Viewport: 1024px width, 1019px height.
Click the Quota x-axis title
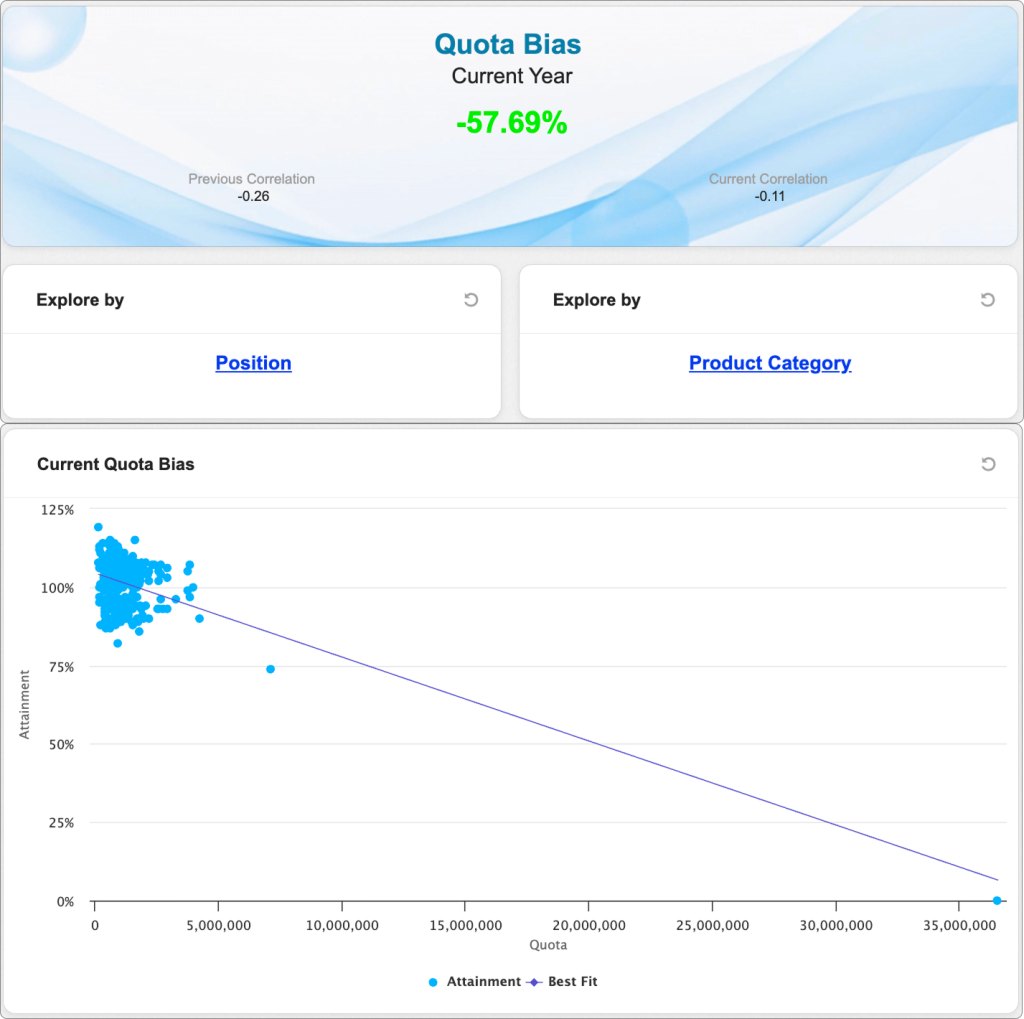click(x=547, y=945)
